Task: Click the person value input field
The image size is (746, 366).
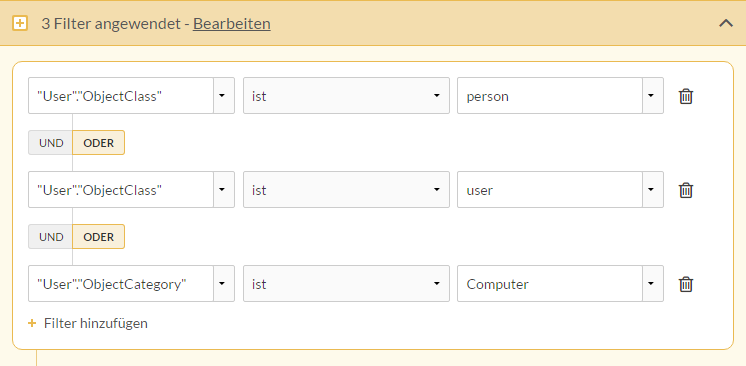Action: coord(550,96)
